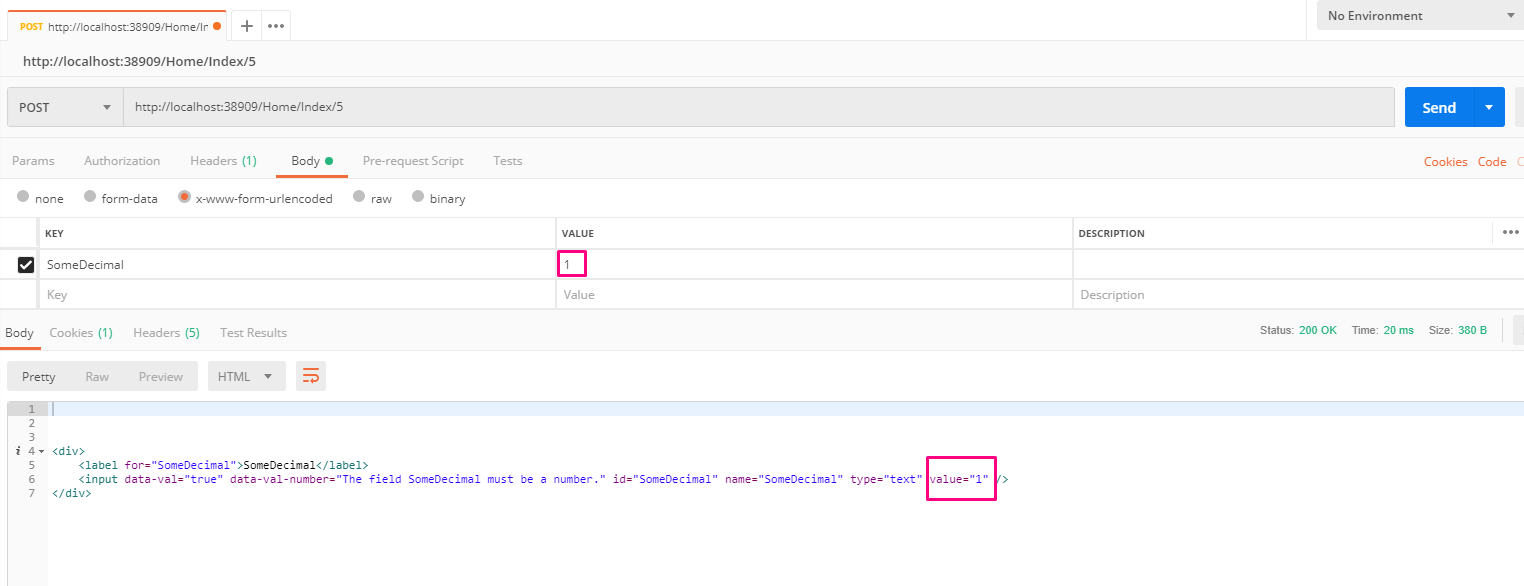Click the Send button
The height and width of the screenshot is (586, 1524).
pyautogui.click(x=1437, y=107)
